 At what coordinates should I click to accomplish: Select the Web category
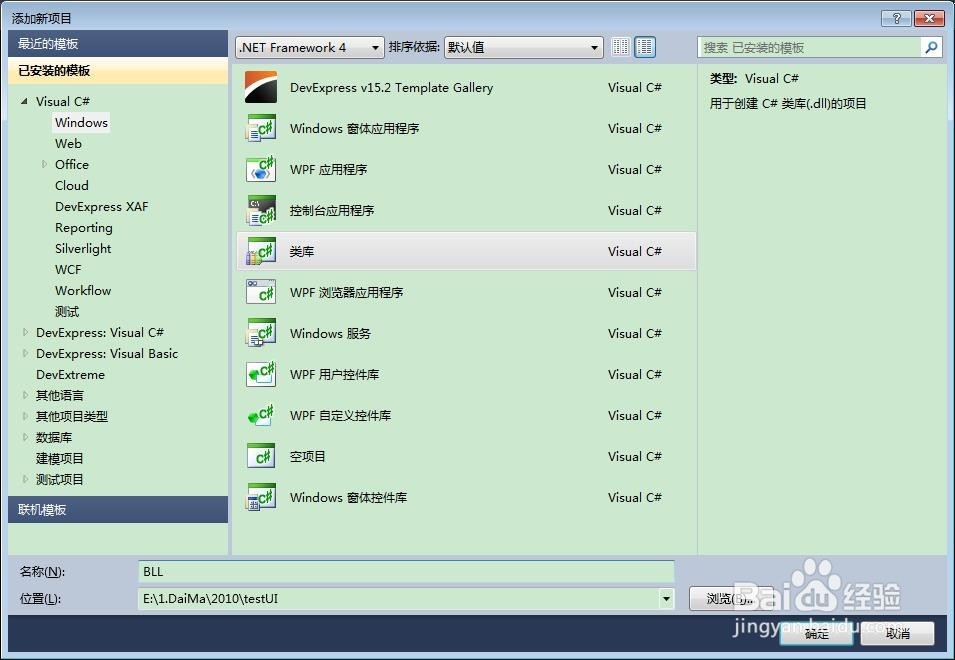click(68, 144)
